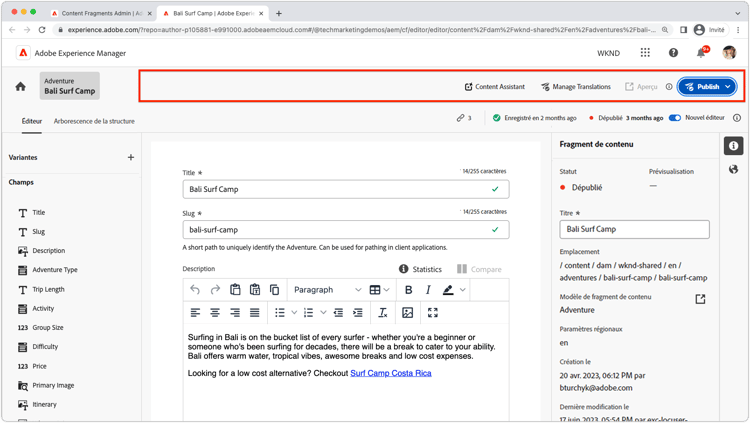
Task: Expand the highlight color dropdown arrow
Action: pos(463,289)
